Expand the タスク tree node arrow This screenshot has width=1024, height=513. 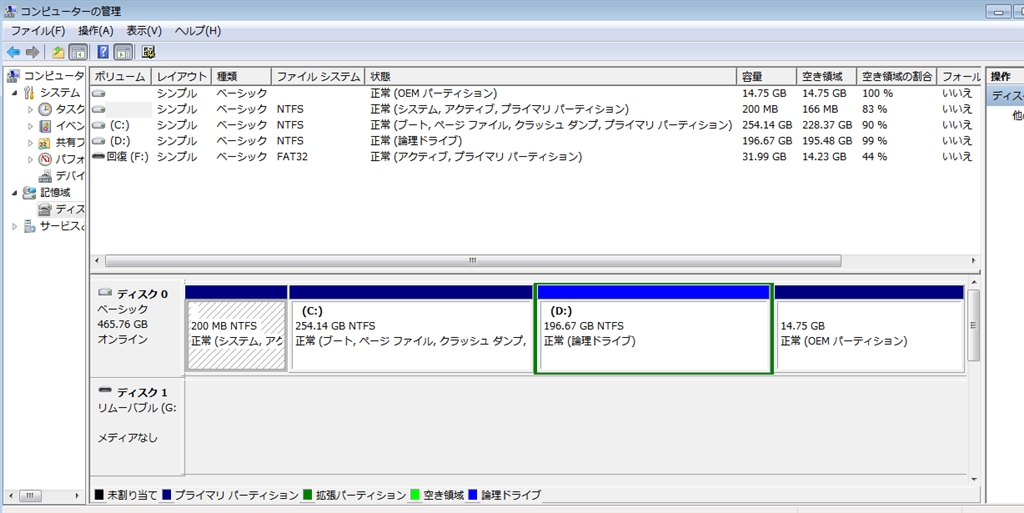(30, 110)
